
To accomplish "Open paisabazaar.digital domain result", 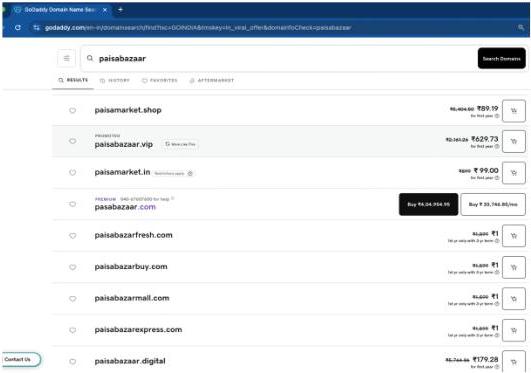I will (x=130, y=361).
